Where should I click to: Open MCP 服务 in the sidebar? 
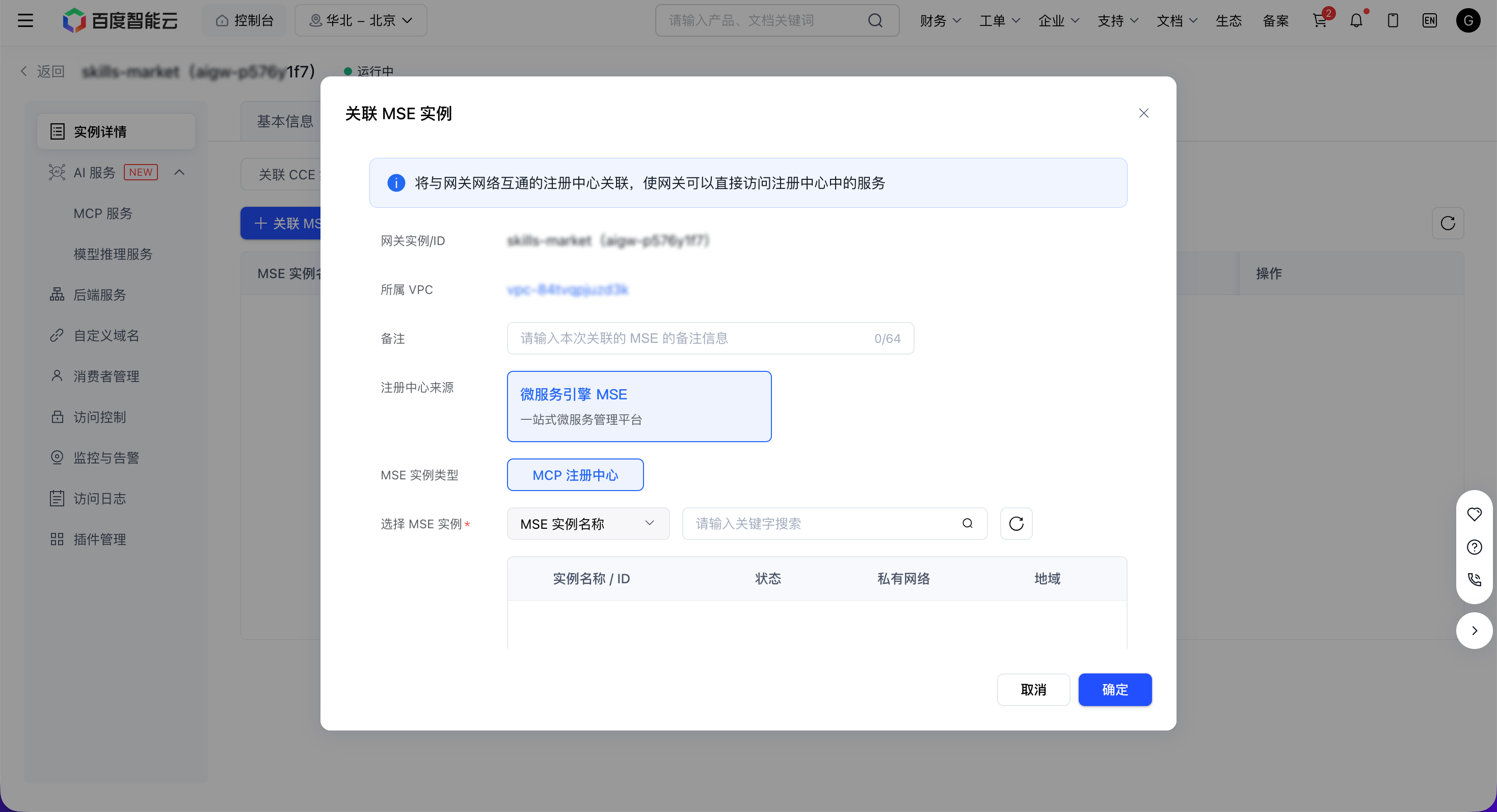(x=103, y=213)
